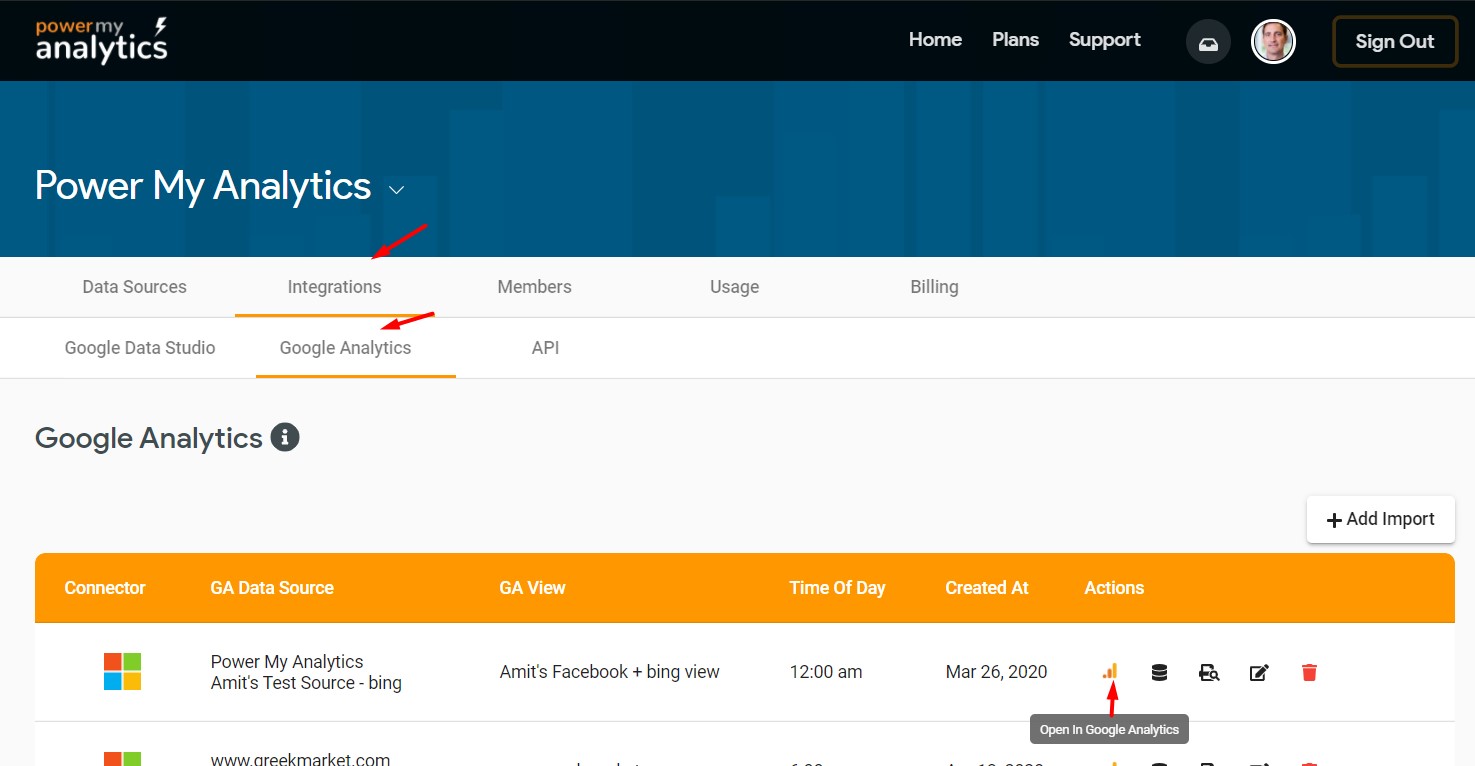Image resolution: width=1475 pixels, height=766 pixels.
Task: Switch to the Usage tab
Action: point(735,287)
